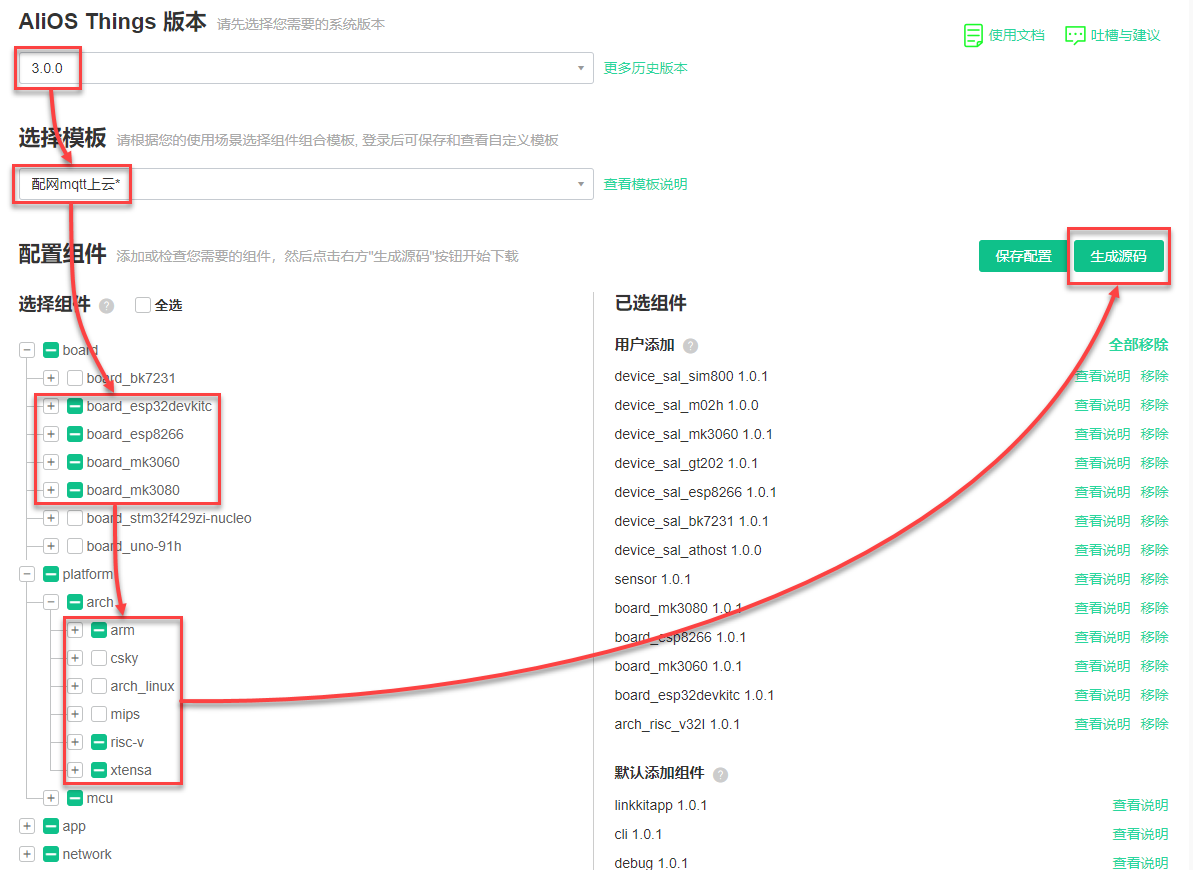Open the 查看模板说明 link

(x=645, y=184)
